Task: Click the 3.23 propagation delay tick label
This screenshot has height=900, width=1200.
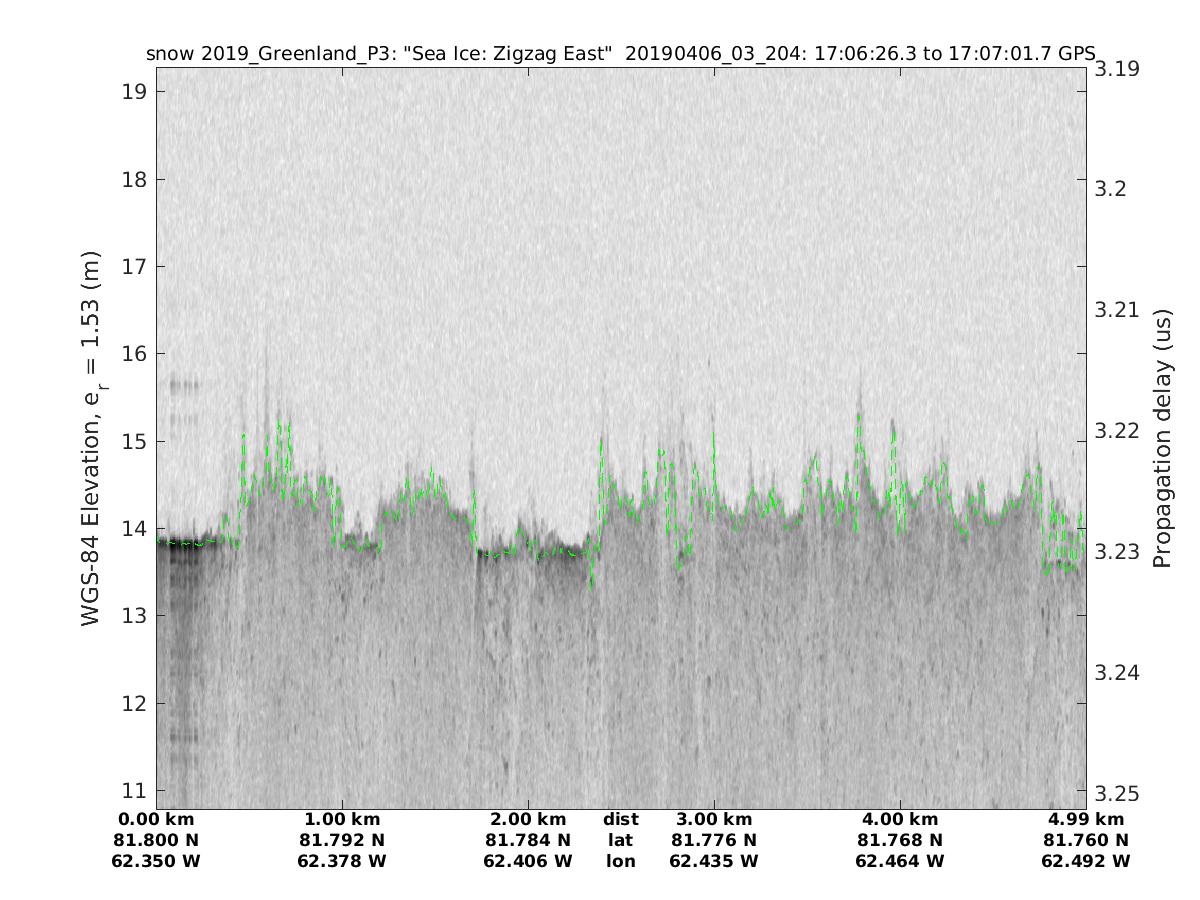Action: coord(1116,552)
